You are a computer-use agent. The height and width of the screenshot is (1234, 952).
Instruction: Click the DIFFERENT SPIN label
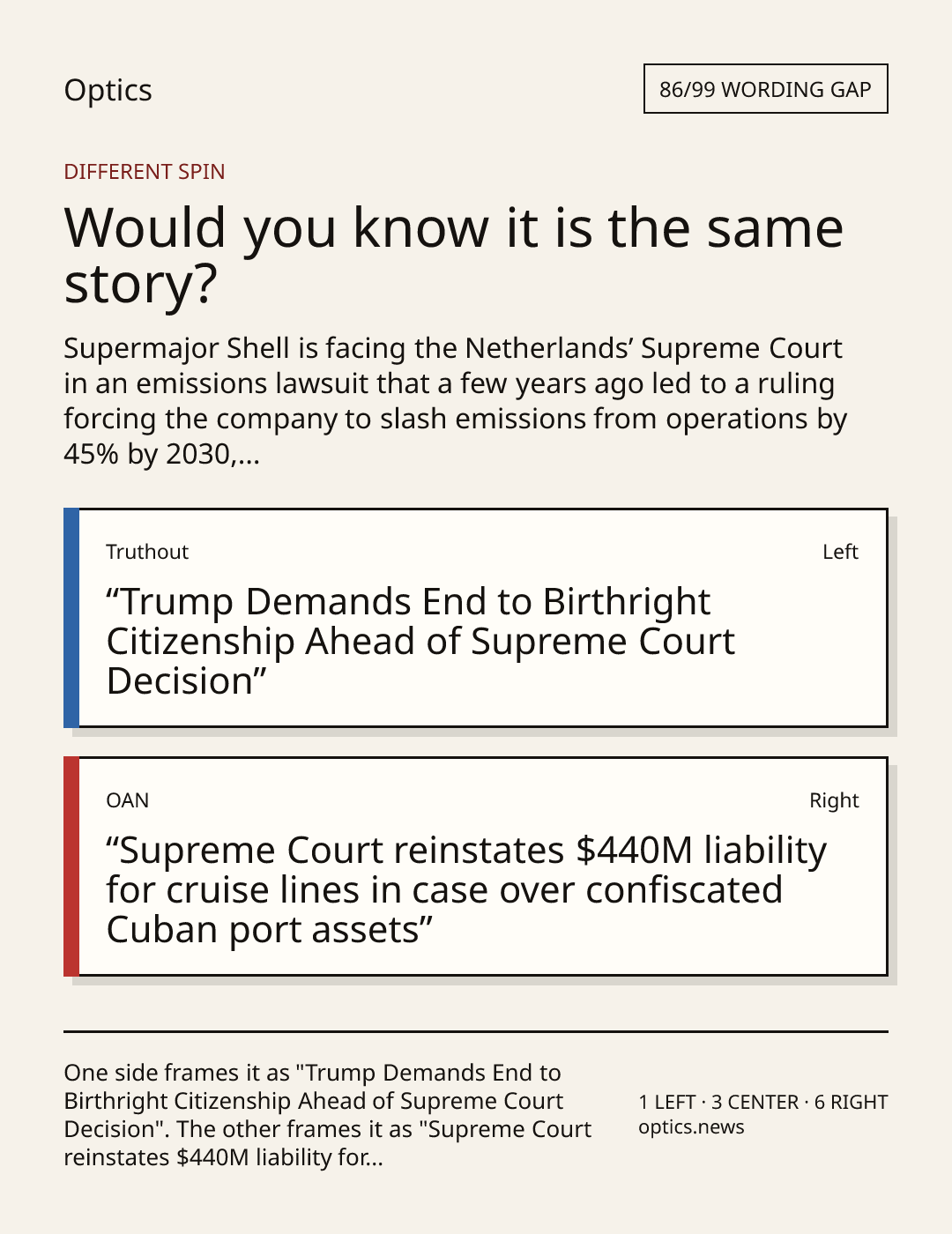pos(145,171)
